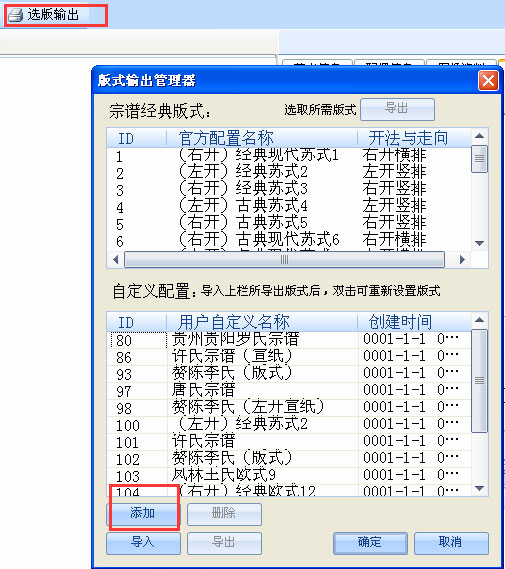Click left arrow of horizontal scrollbar
This screenshot has height=569, width=505.
point(115,260)
